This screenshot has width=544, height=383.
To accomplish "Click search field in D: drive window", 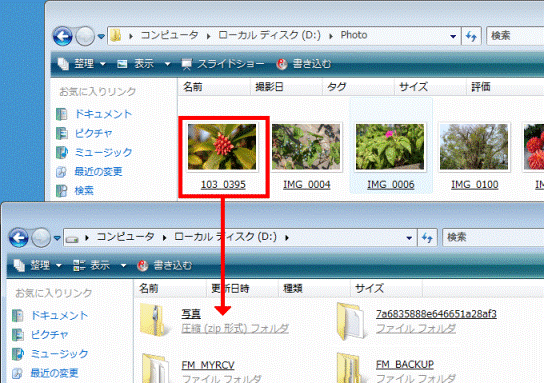I will pos(493,238).
